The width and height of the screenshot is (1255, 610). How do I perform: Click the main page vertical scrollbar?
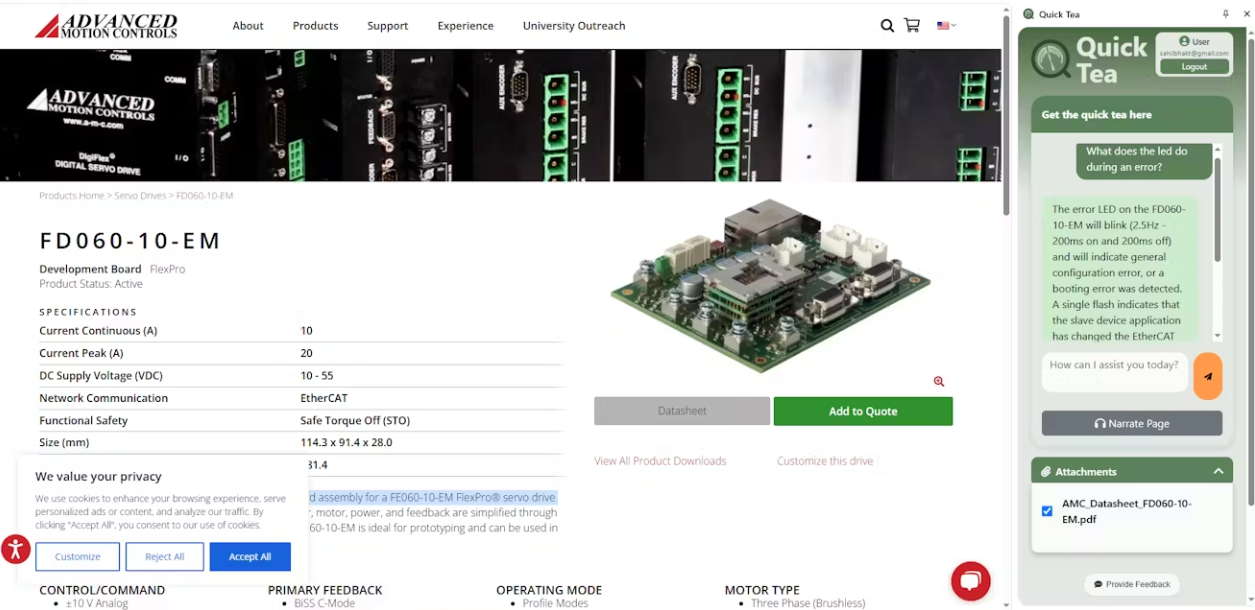click(x=1006, y=115)
